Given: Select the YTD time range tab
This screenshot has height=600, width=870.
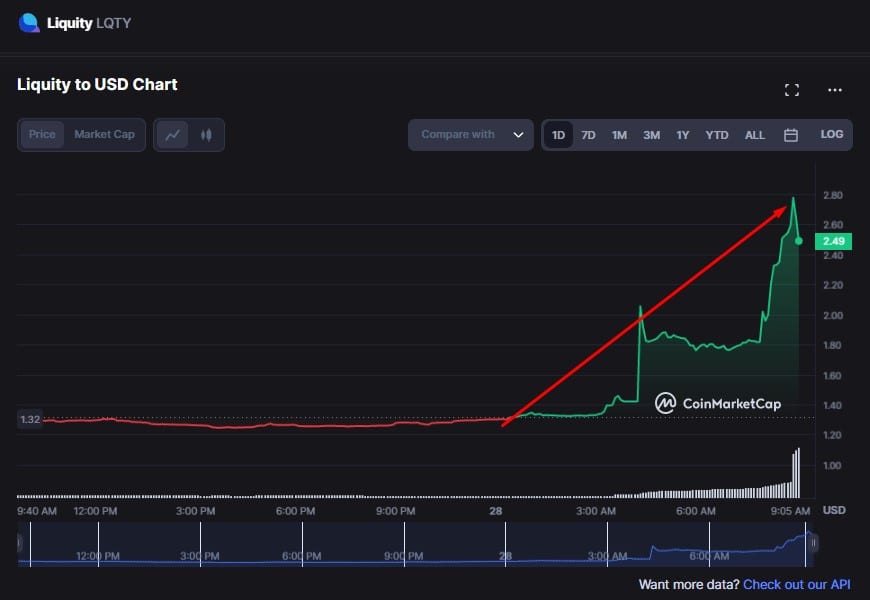Looking at the screenshot, I should point(716,135).
